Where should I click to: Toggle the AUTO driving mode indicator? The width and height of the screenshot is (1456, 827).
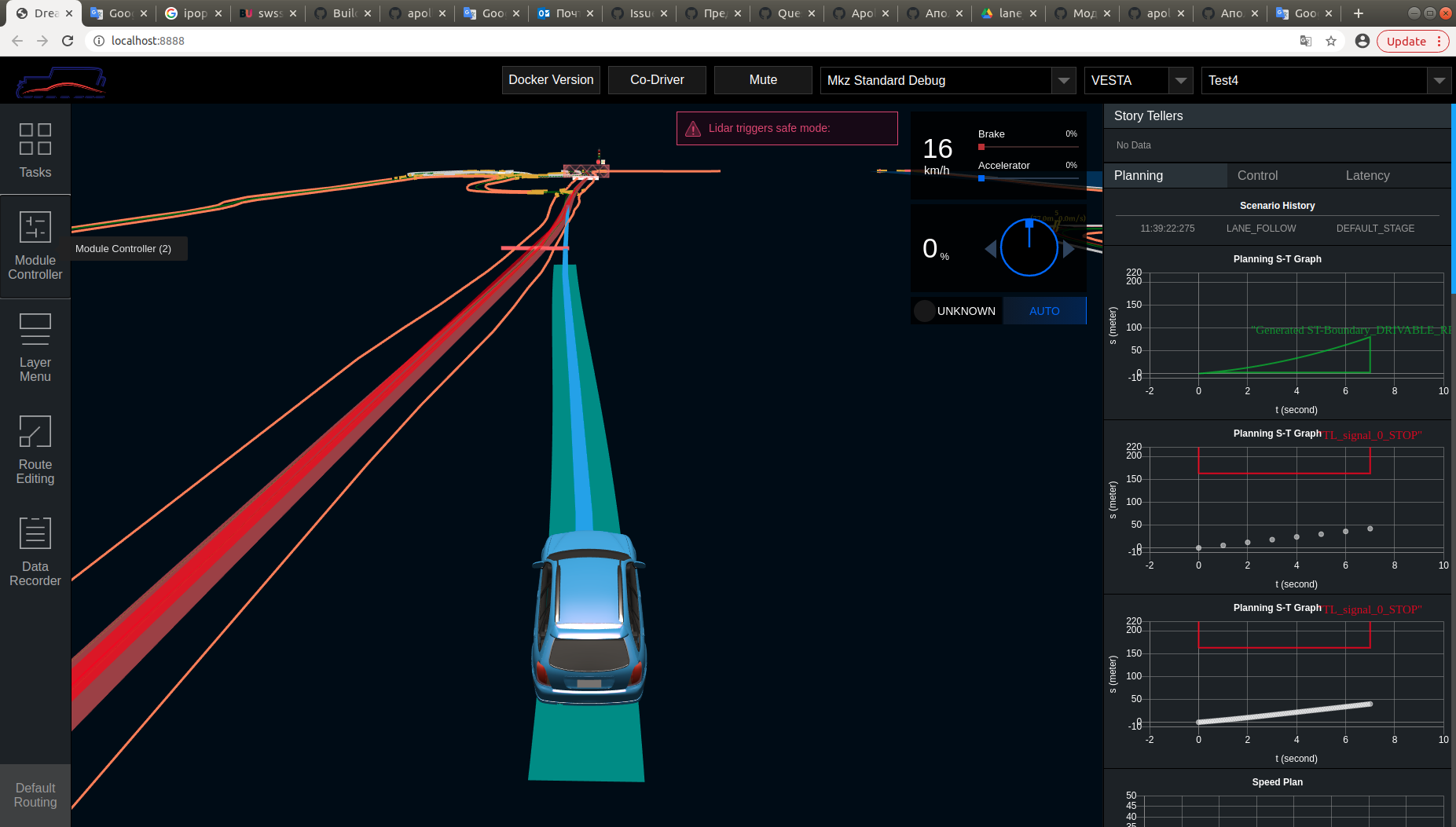click(1045, 311)
